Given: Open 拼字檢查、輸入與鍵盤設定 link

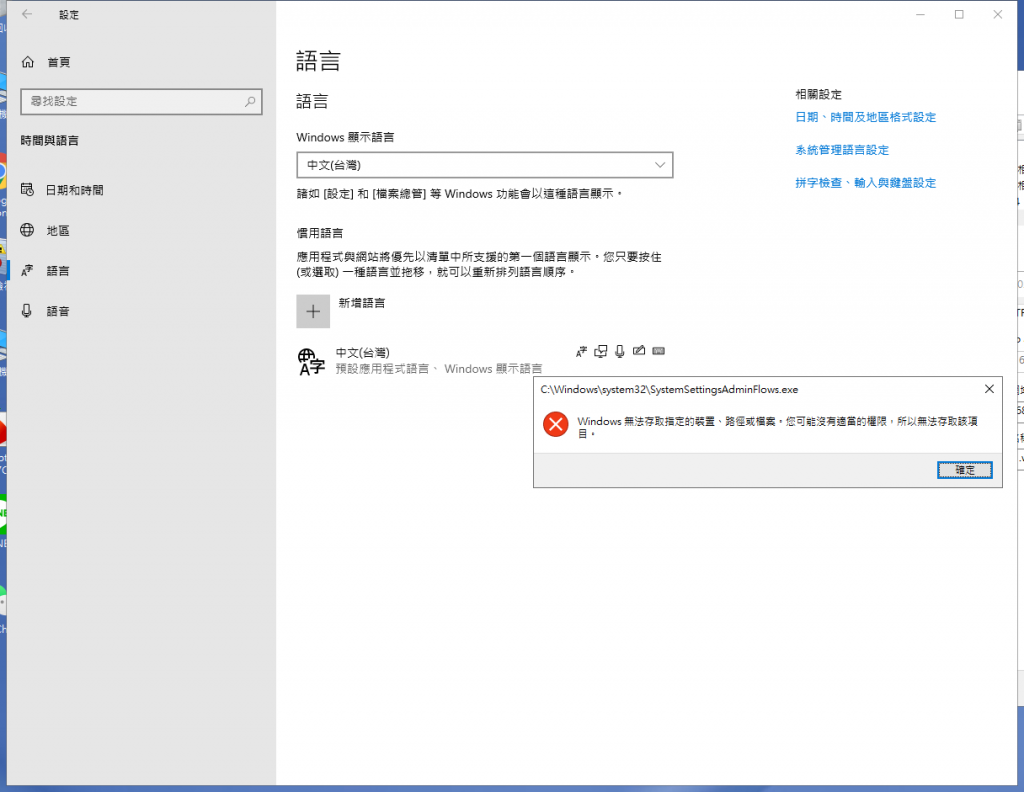Looking at the screenshot, I should (x=865, y=183).
